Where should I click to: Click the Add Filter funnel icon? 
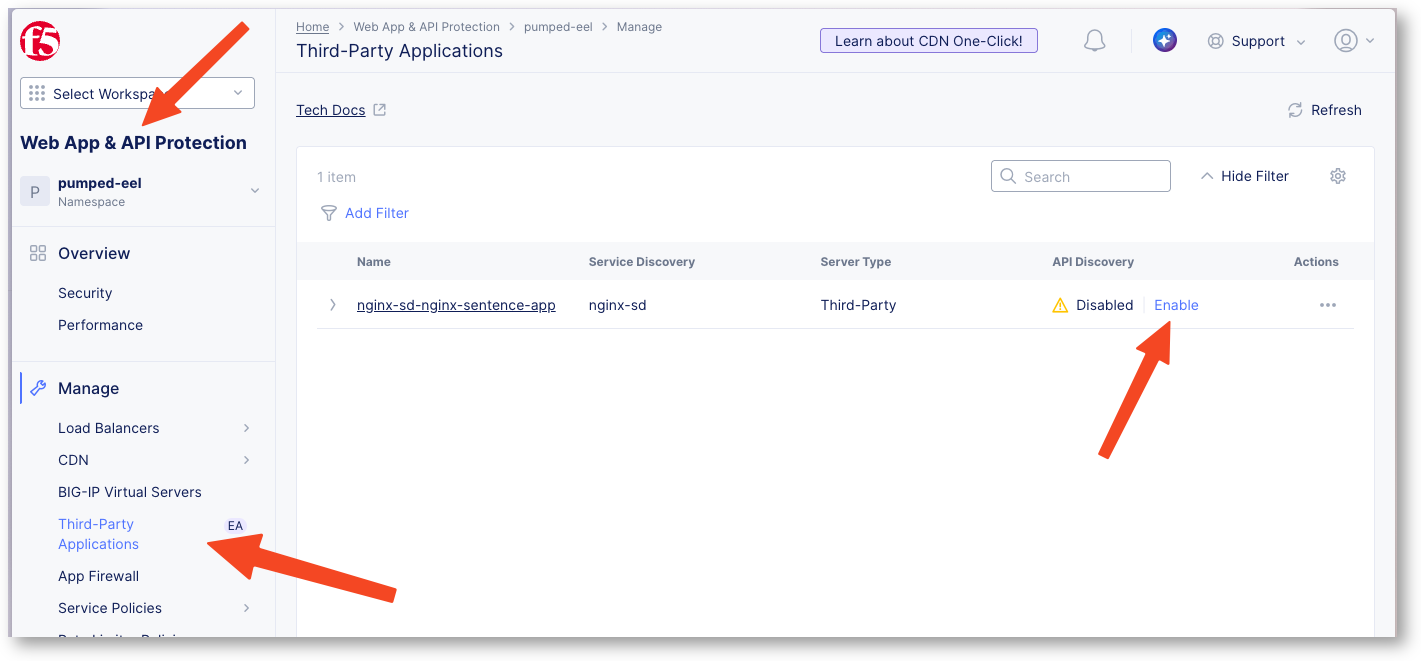click(x=328, y=213)
